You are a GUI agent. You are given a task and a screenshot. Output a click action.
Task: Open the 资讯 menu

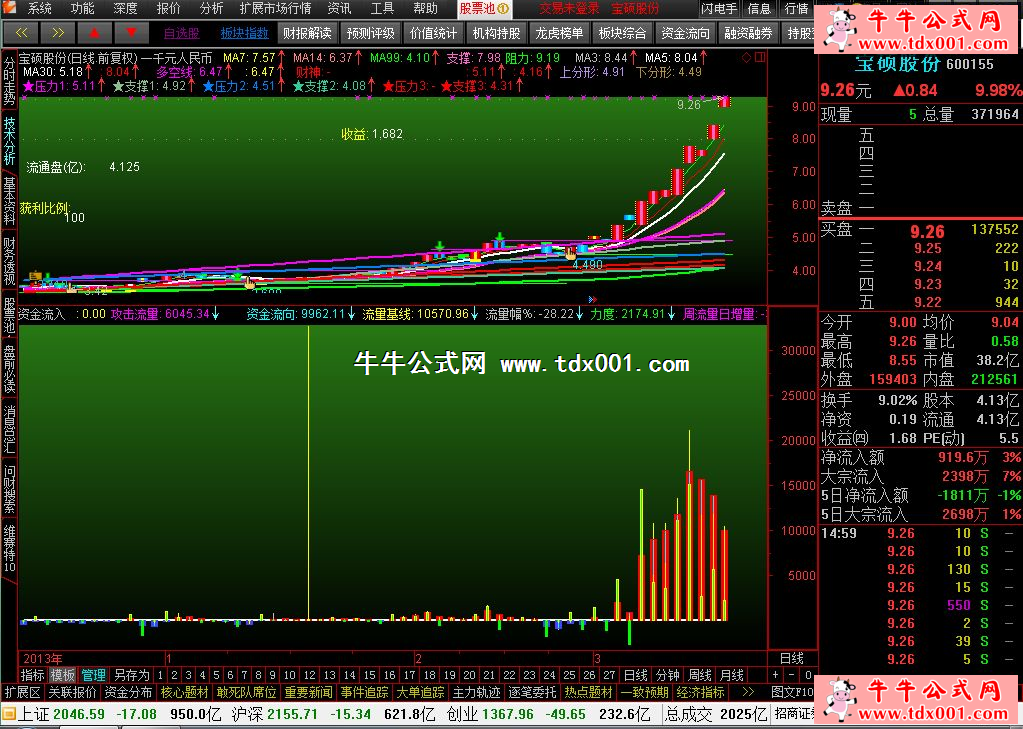coord(339,8)
